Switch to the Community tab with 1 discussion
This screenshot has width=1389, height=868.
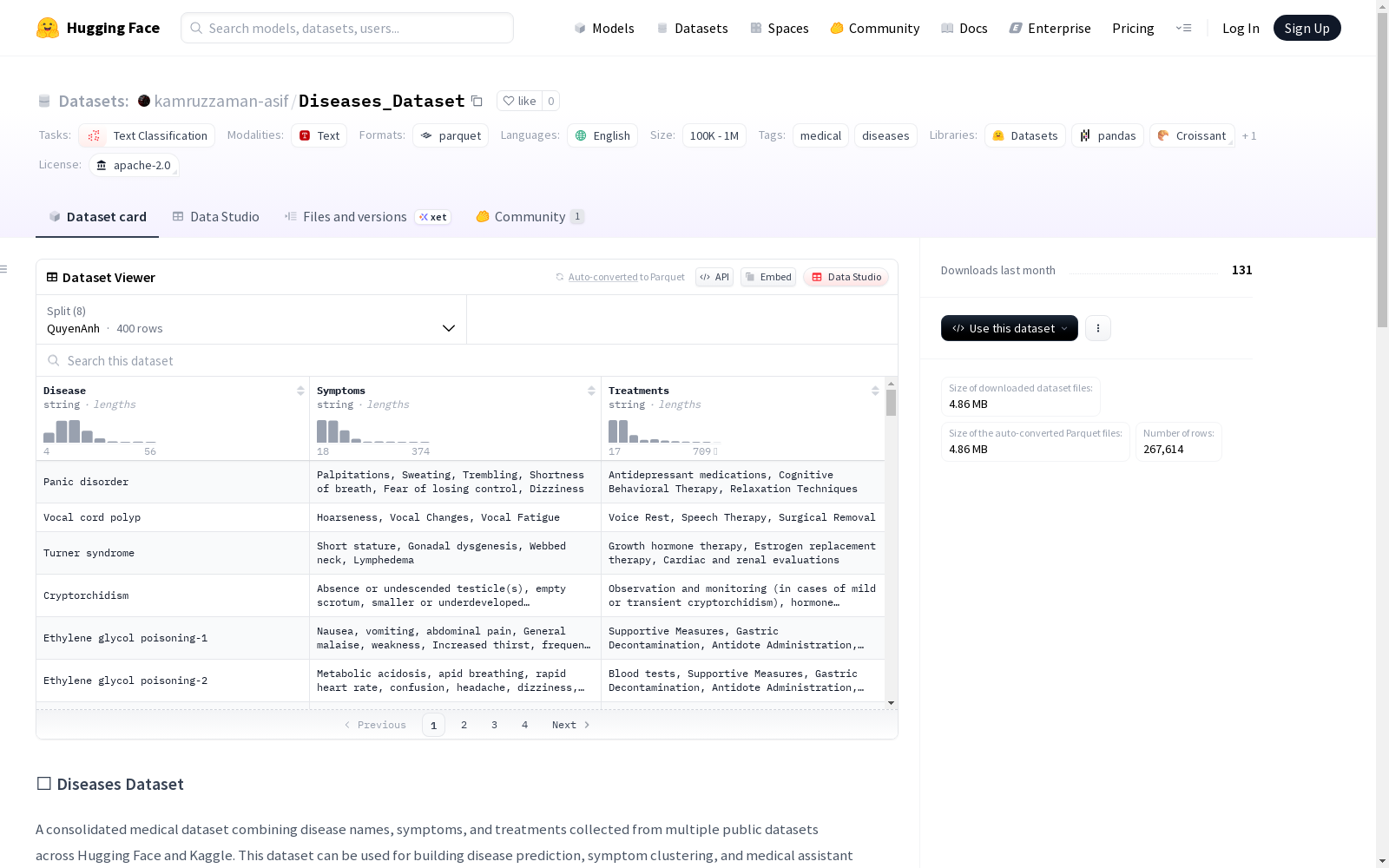point(530,217)
